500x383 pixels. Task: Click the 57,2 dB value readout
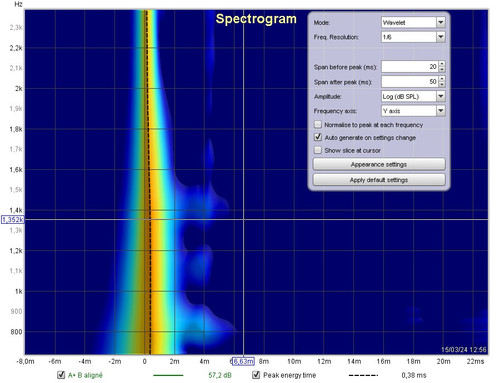click(x=220, y=375)
